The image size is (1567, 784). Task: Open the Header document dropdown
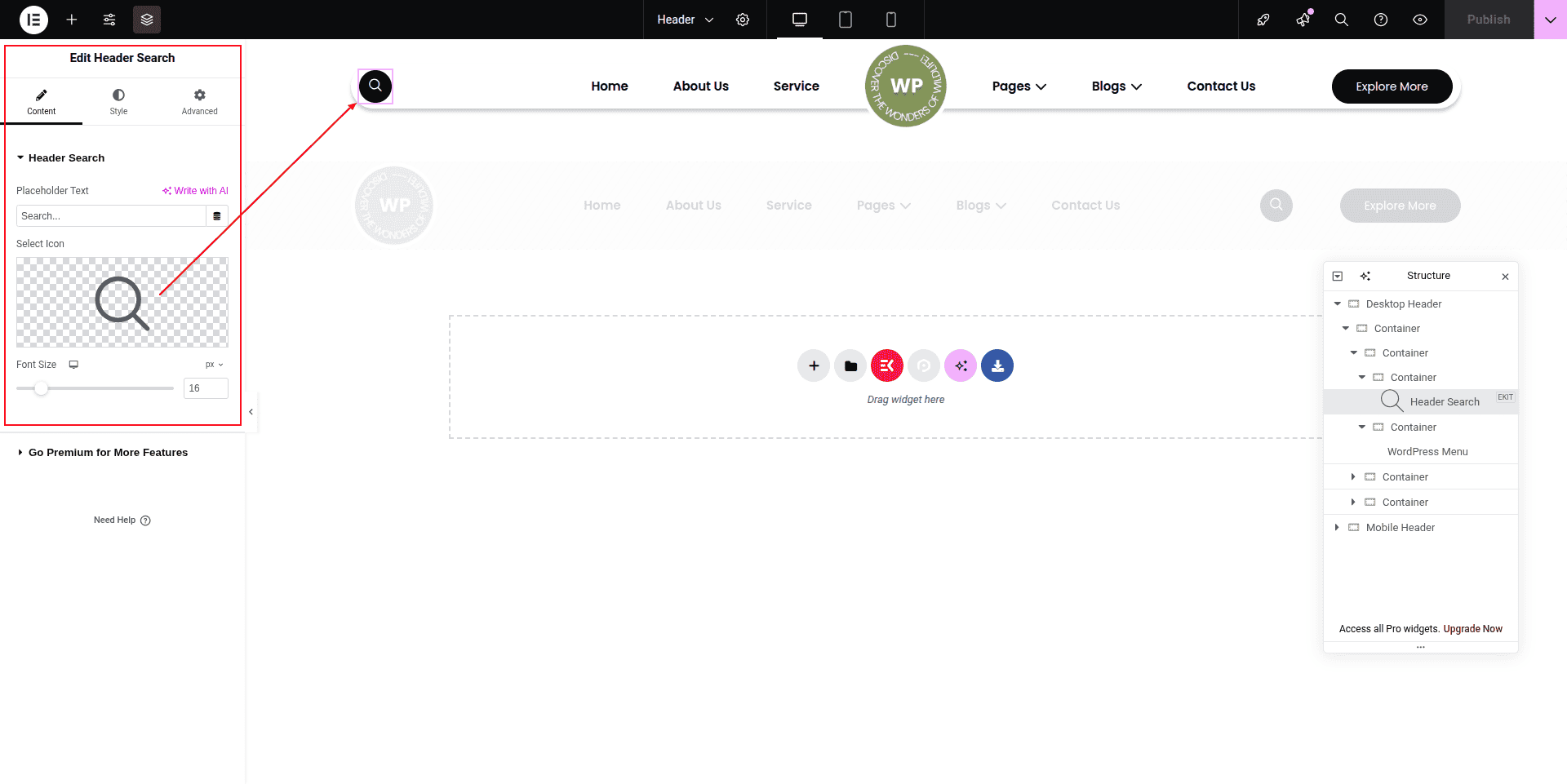tap(685, 20)
